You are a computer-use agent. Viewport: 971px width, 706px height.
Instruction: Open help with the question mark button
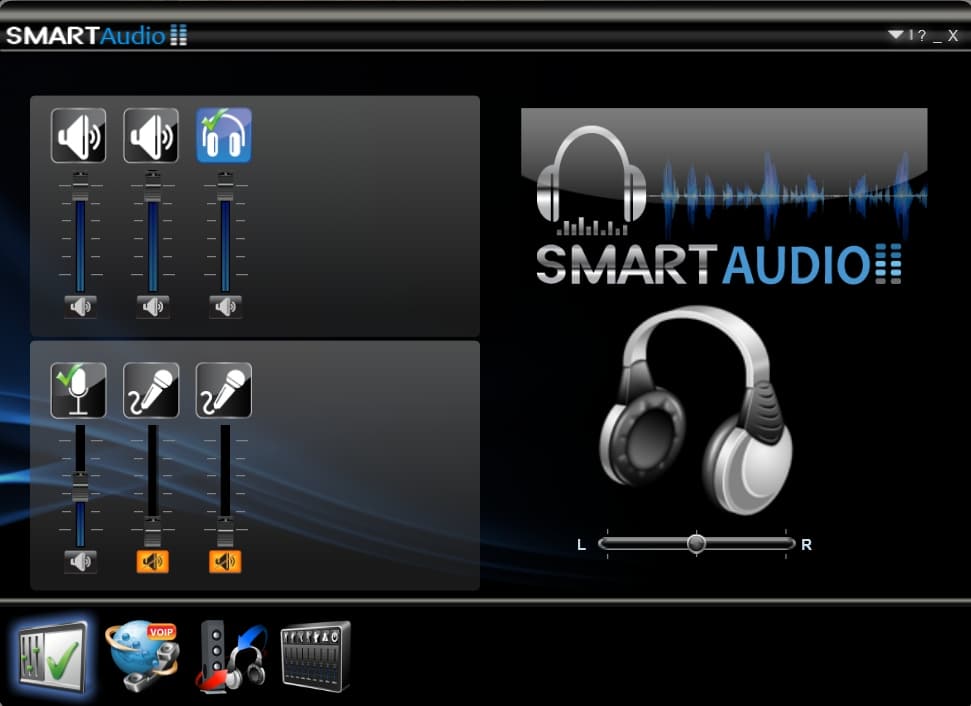[922, 35]
